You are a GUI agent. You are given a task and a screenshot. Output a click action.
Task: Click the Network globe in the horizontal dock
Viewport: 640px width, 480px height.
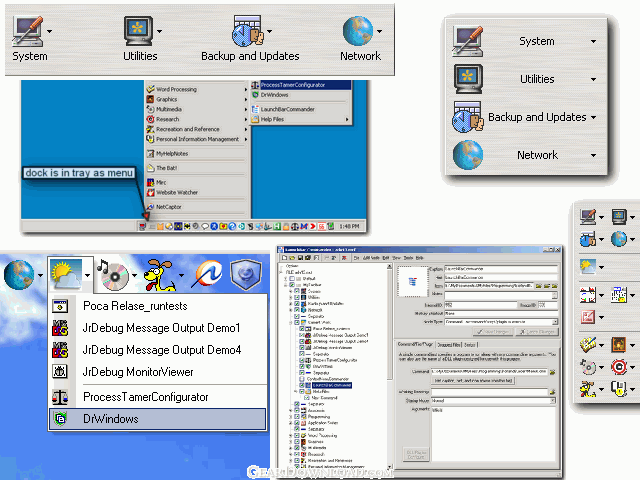tap(358, 31)
